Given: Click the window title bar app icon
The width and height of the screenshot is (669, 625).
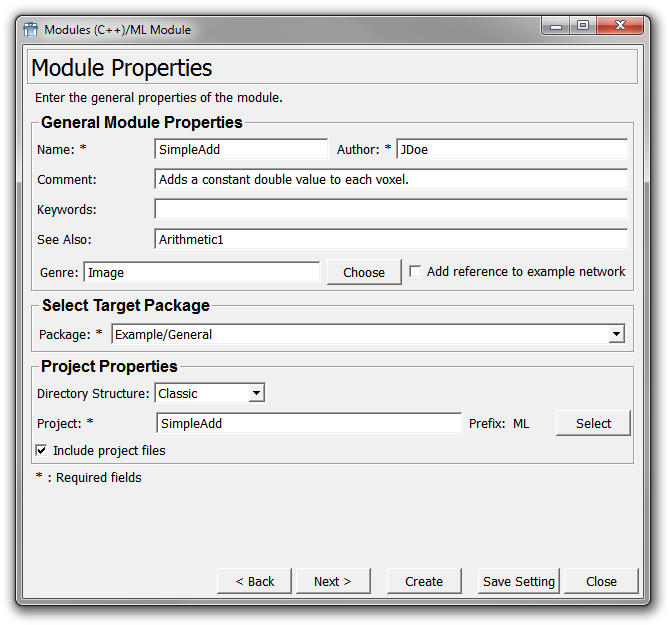Looking at the screenshot, I should (30, 29).
